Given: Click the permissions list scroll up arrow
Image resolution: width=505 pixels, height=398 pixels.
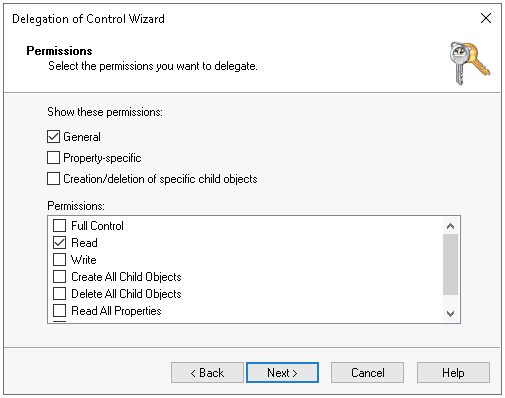Looking at the screenshot, I should coord(450,226).
